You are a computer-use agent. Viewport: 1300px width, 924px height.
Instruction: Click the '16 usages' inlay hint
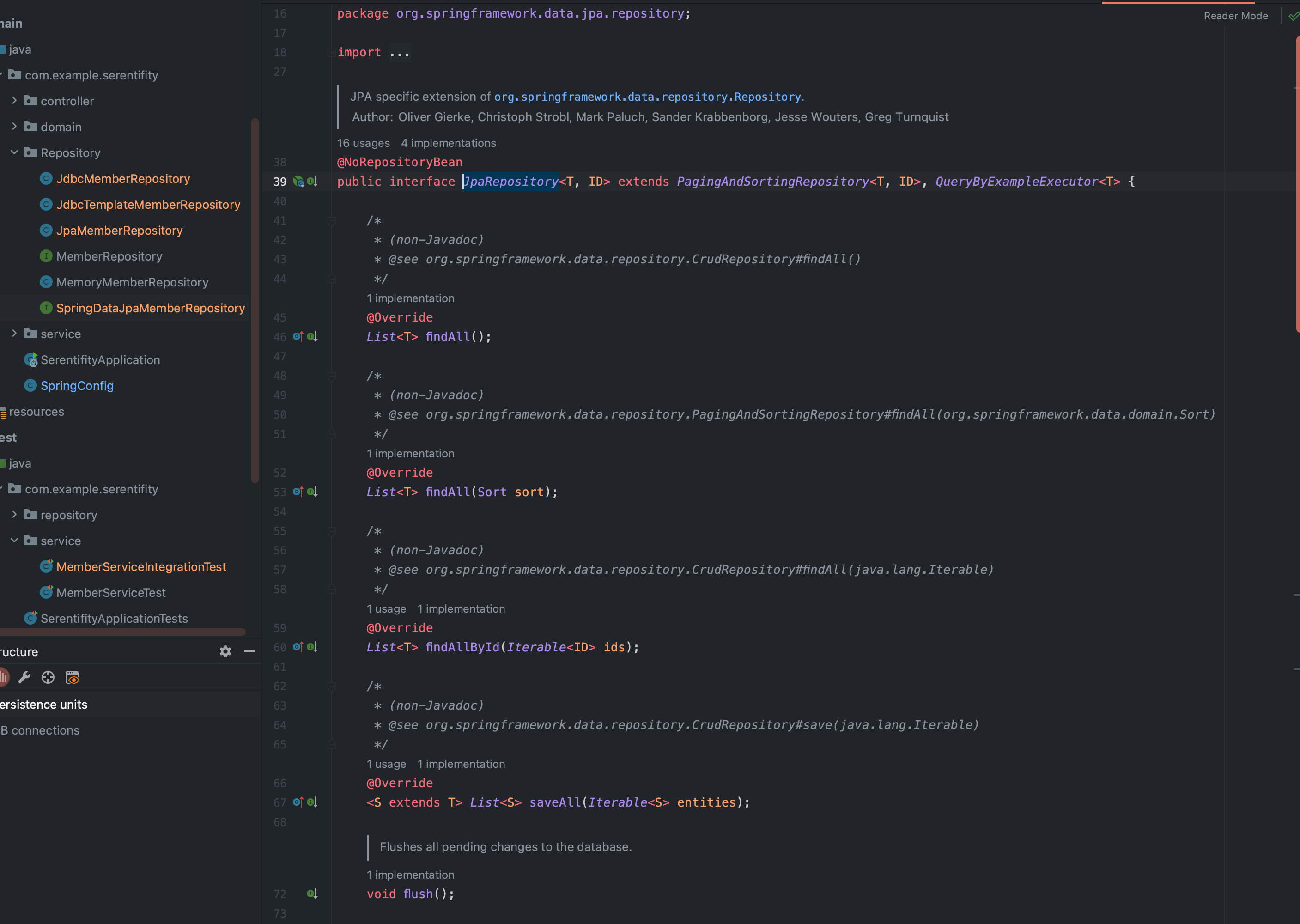click(x=364, y=143)
